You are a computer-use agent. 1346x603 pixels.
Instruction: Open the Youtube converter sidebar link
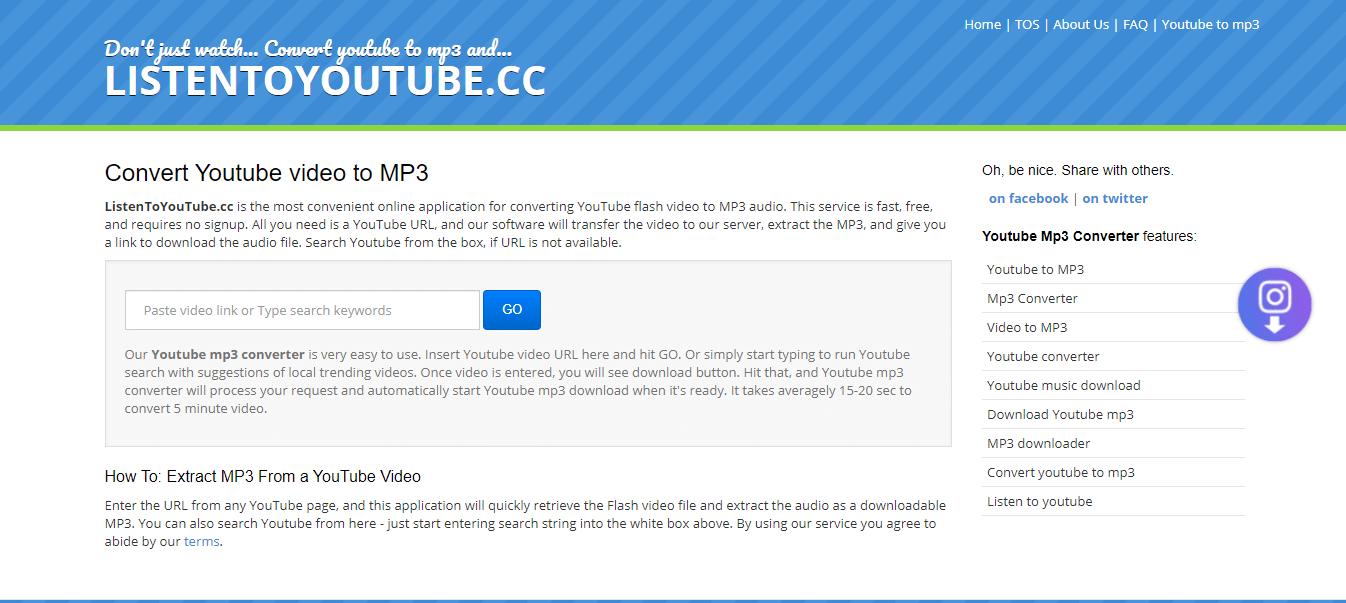click(x=1043, y=356)
